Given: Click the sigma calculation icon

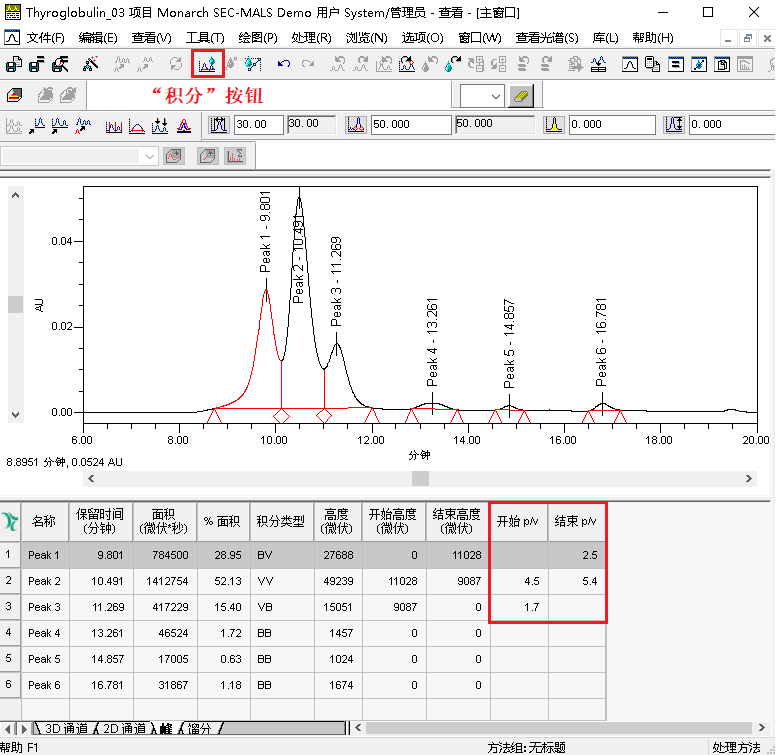Looking at the screenshot, I should point(236,156).
